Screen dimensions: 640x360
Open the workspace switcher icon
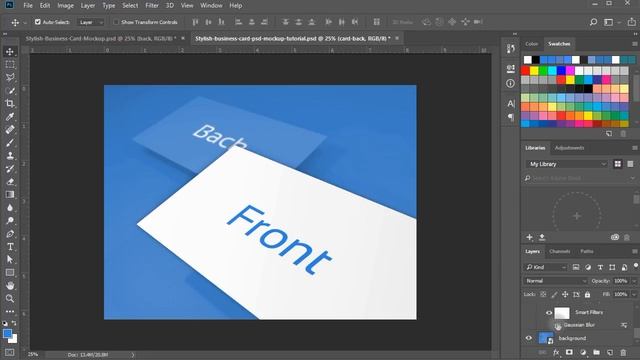(609, 22)
